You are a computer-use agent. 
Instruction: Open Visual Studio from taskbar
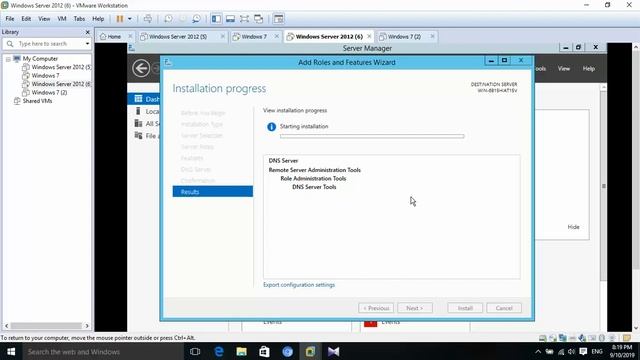click(x=333, y=351)
